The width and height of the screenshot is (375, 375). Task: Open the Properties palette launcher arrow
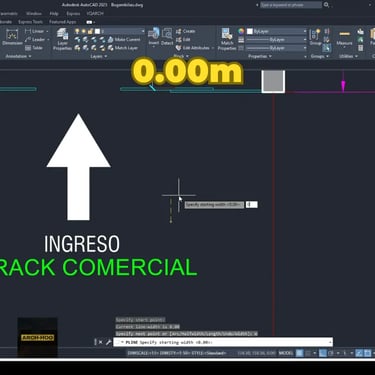(305, 57)
